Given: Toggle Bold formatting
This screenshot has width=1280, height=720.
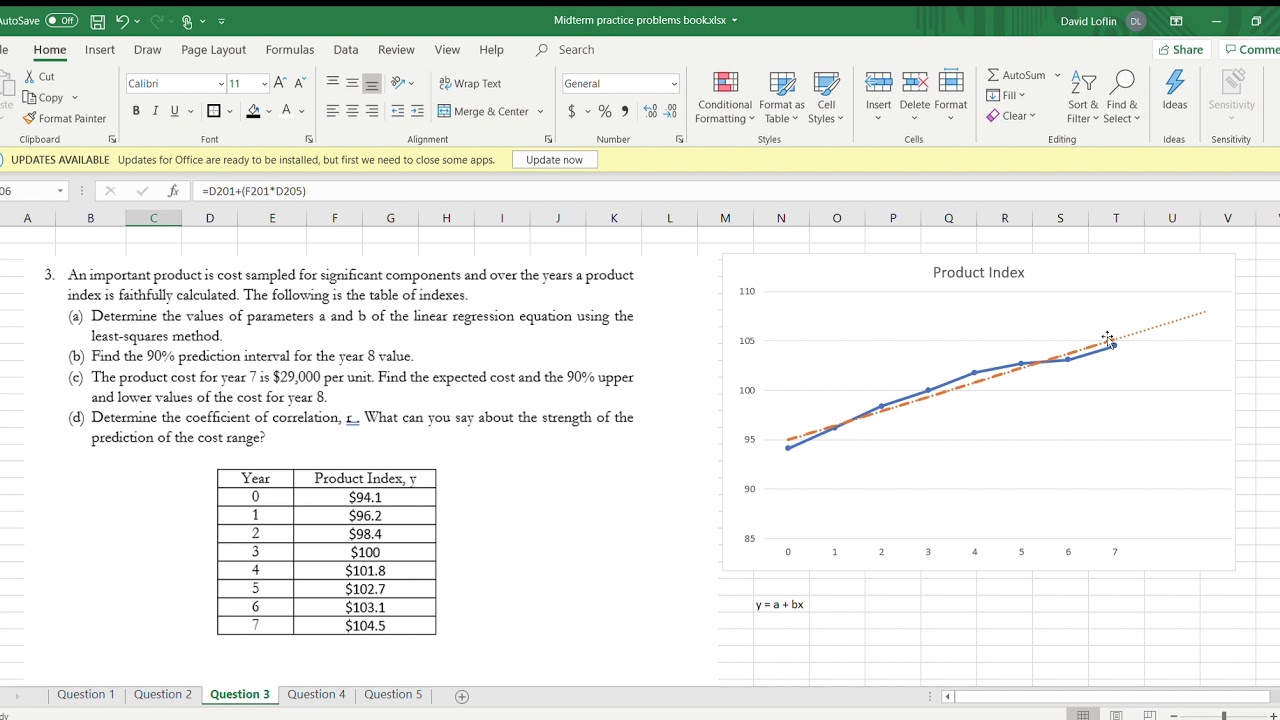Looking at the screenshot, I should pyautogui.click(x=136, y=111).
